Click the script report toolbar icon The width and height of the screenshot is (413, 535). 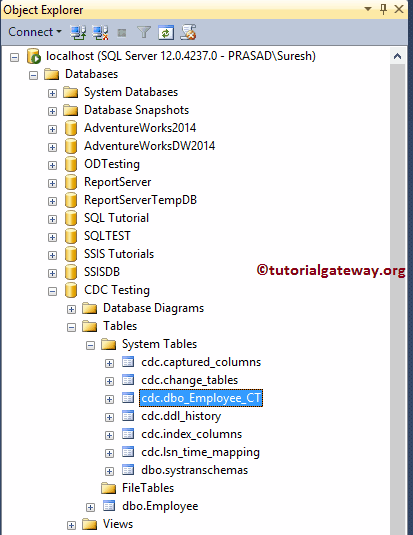click(x=188, y=32)
